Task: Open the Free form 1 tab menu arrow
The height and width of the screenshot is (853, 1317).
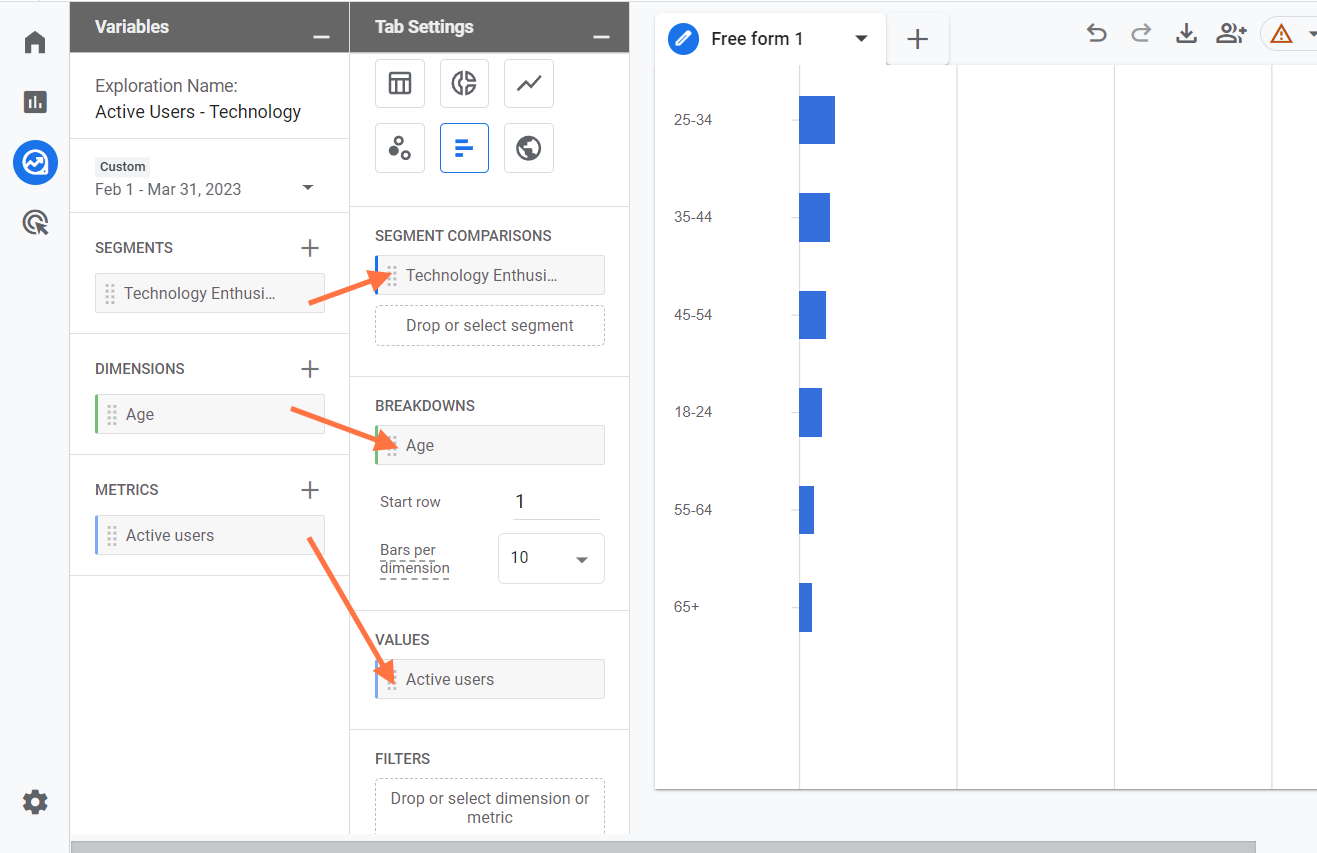Action: [861, 39]
